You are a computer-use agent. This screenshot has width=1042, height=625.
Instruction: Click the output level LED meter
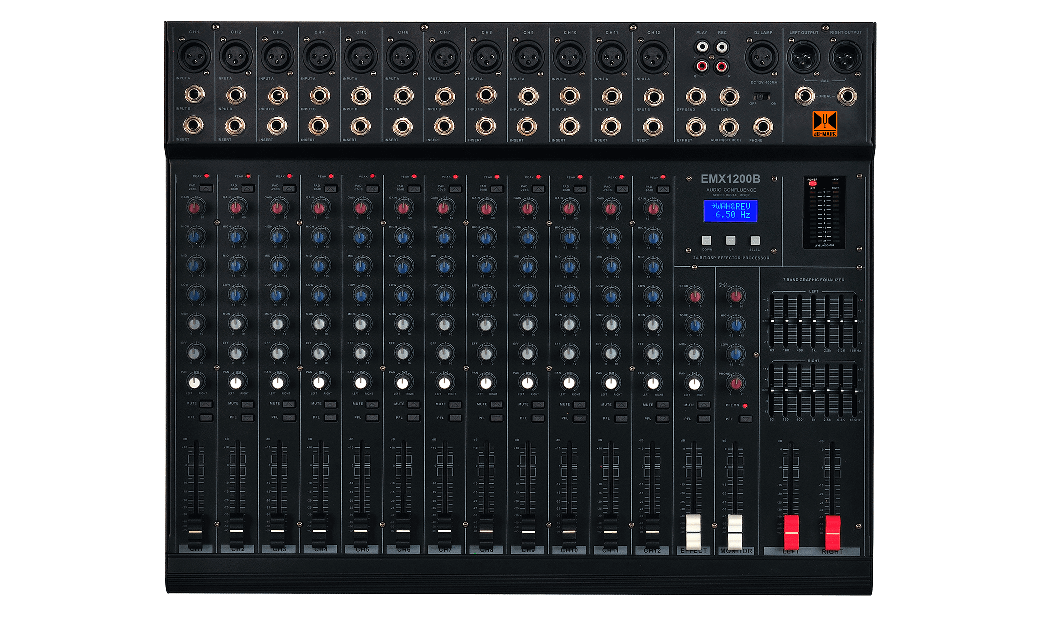823,213
